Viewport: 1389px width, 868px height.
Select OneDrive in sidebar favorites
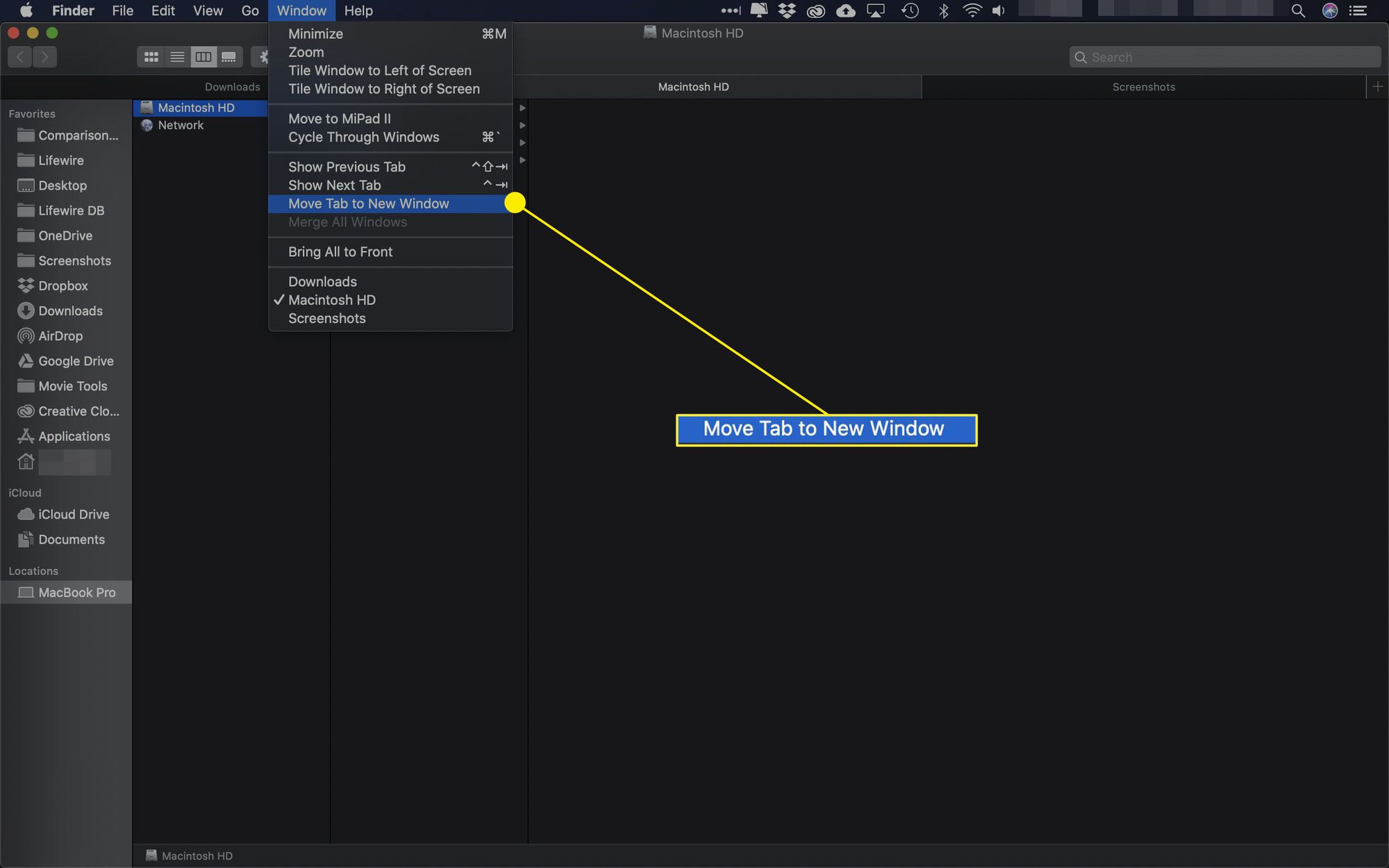point(65,235)
